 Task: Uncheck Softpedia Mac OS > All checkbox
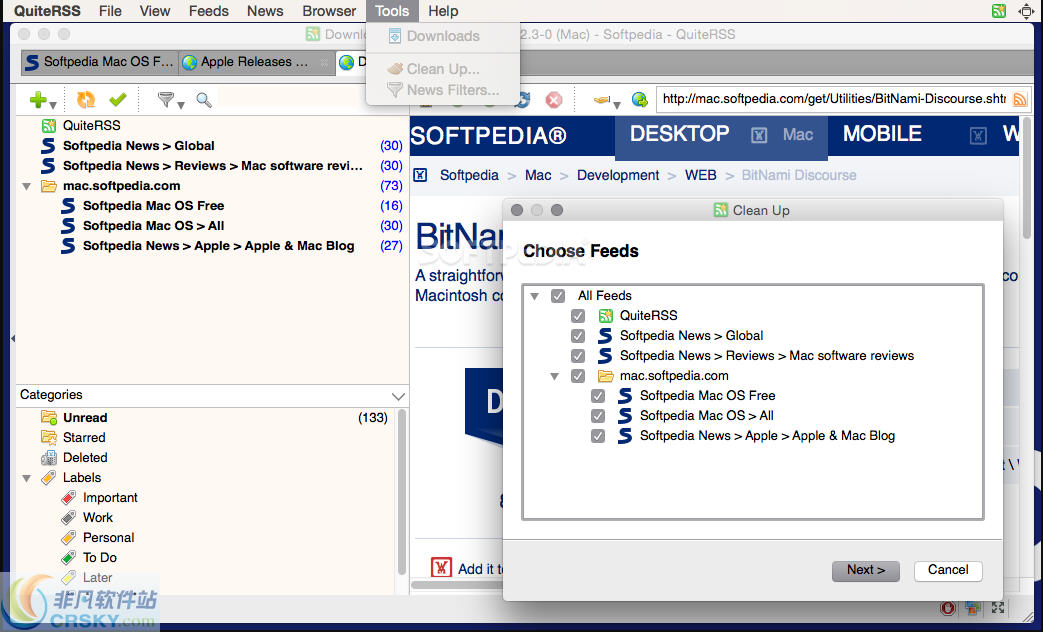coord(598,416)
